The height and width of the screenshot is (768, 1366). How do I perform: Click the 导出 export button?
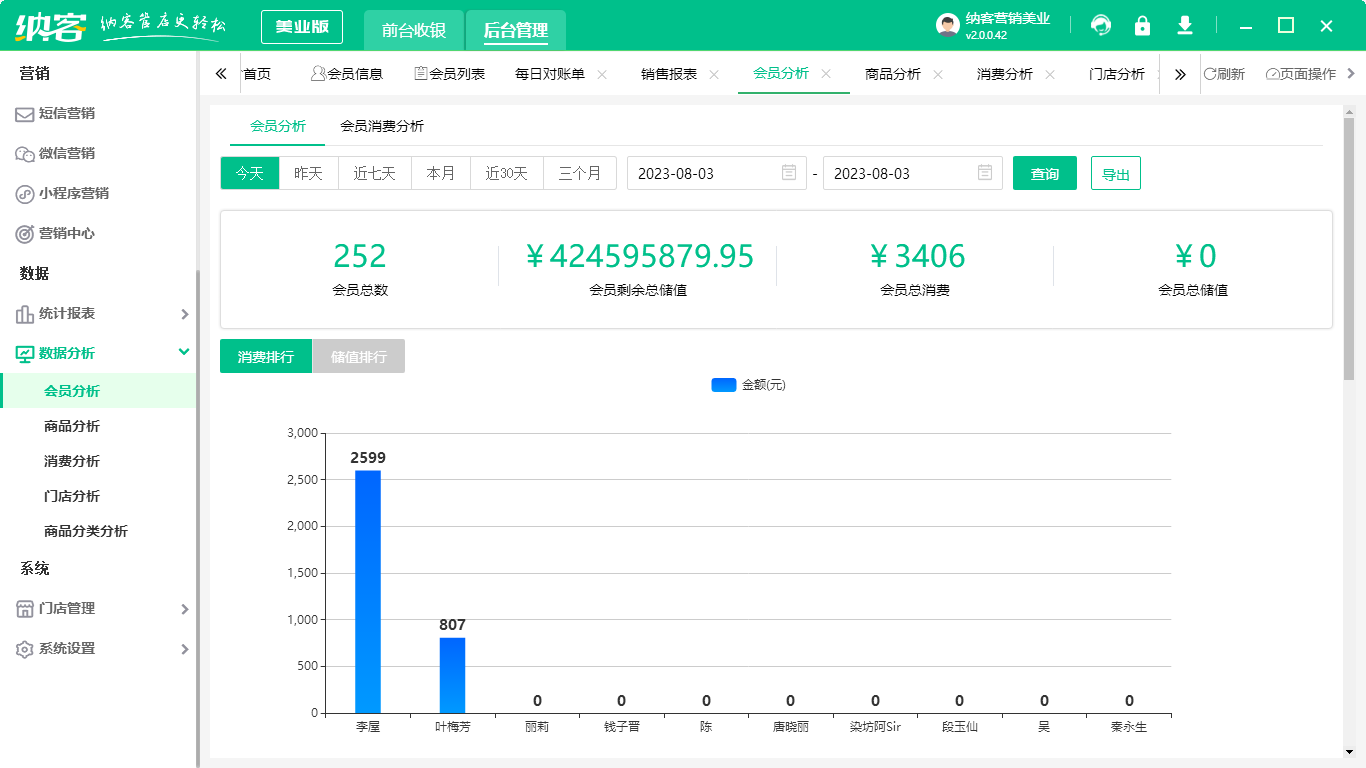[1115, 172]
